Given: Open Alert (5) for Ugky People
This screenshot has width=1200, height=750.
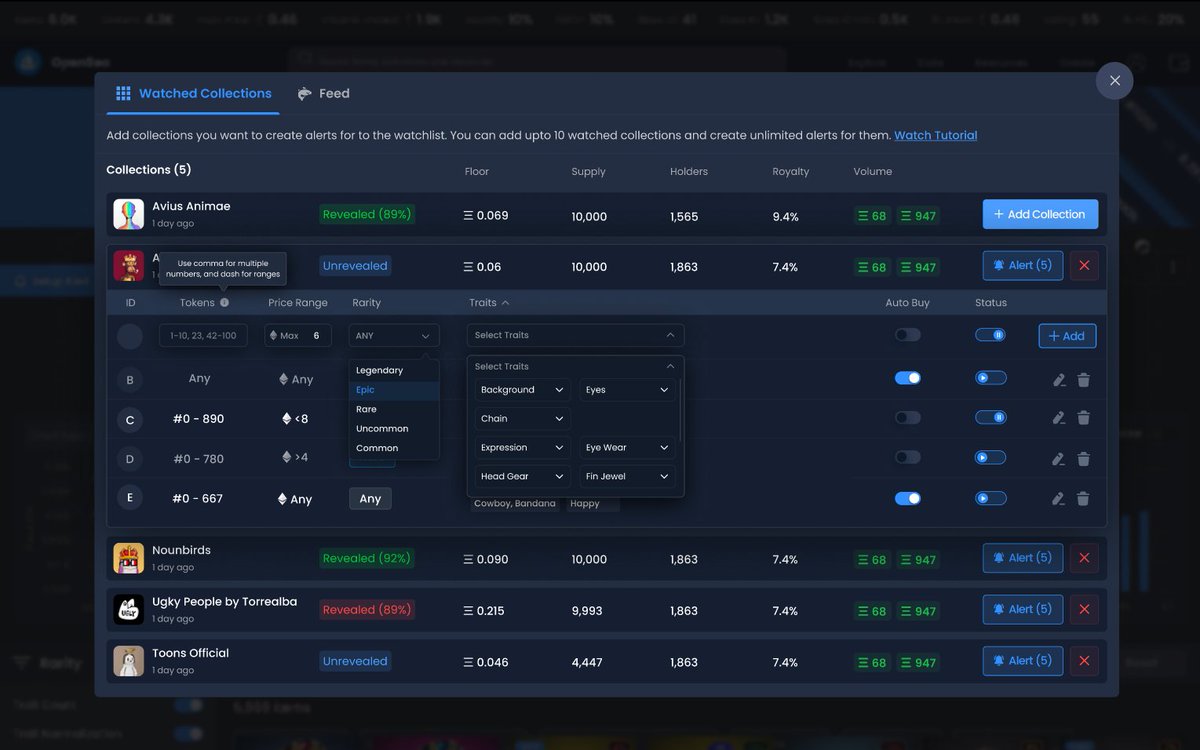Looking at the screenshot, I should click(x=1023, y=609).
